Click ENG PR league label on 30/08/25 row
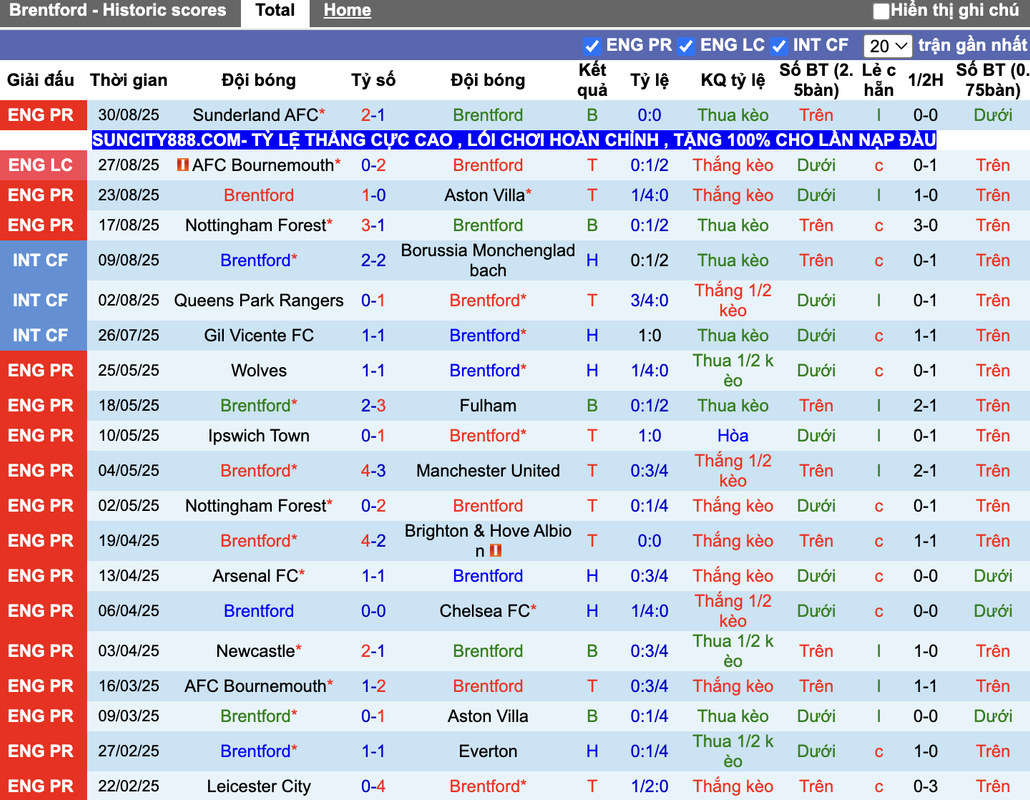 pyautogui.click(x=41, y=115)
